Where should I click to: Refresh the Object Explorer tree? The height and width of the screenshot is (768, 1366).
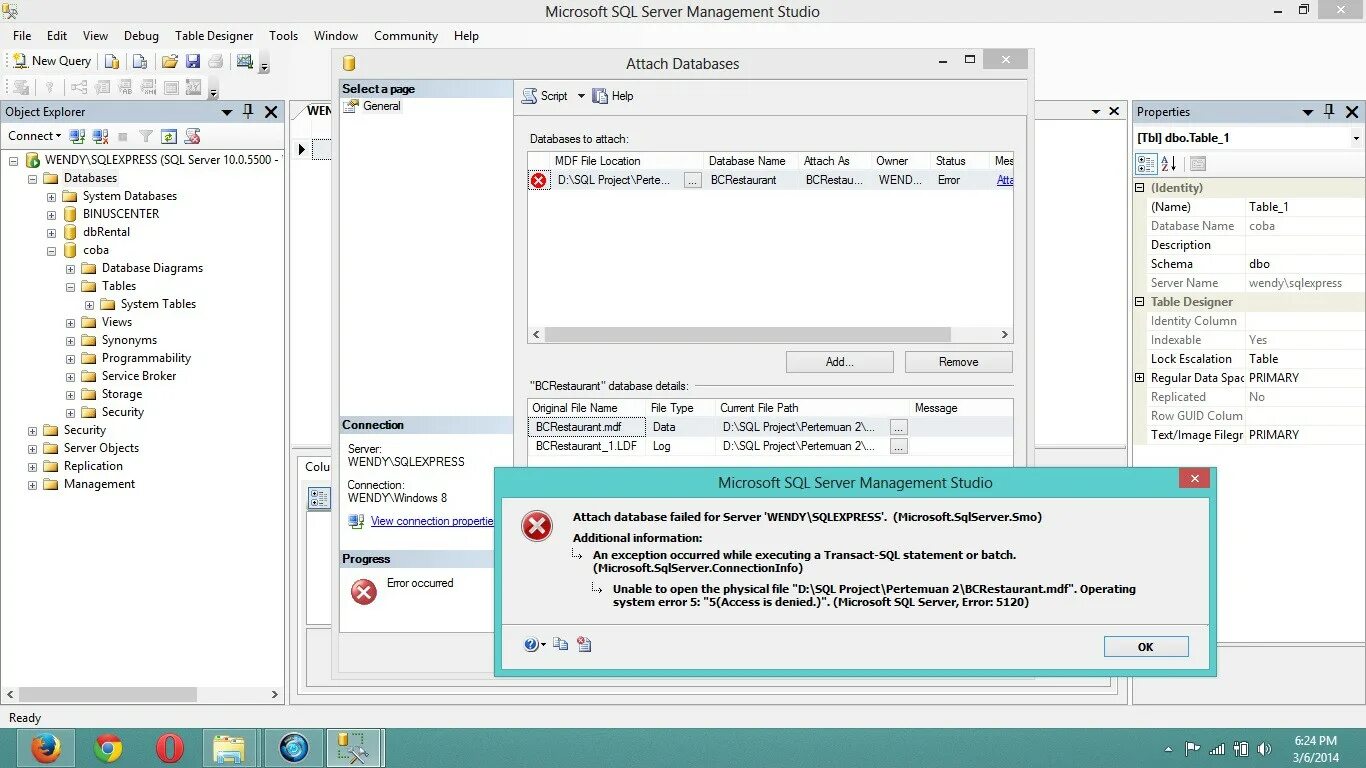tap(169, 136)
